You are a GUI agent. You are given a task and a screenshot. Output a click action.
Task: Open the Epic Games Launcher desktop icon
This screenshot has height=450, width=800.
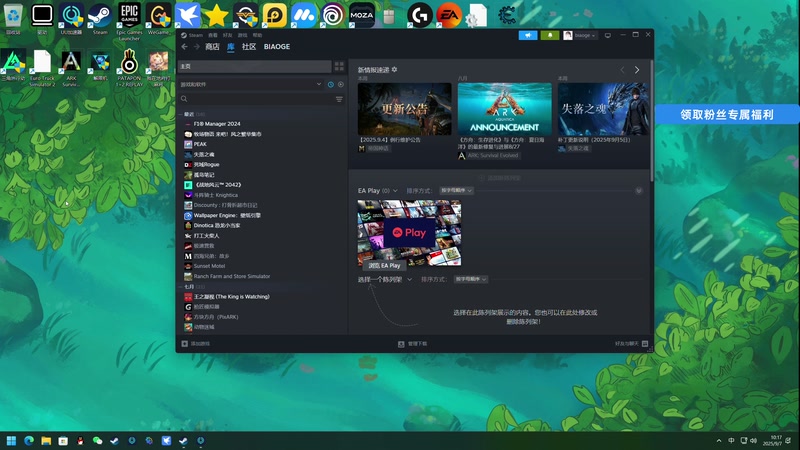tap(129, 20)
